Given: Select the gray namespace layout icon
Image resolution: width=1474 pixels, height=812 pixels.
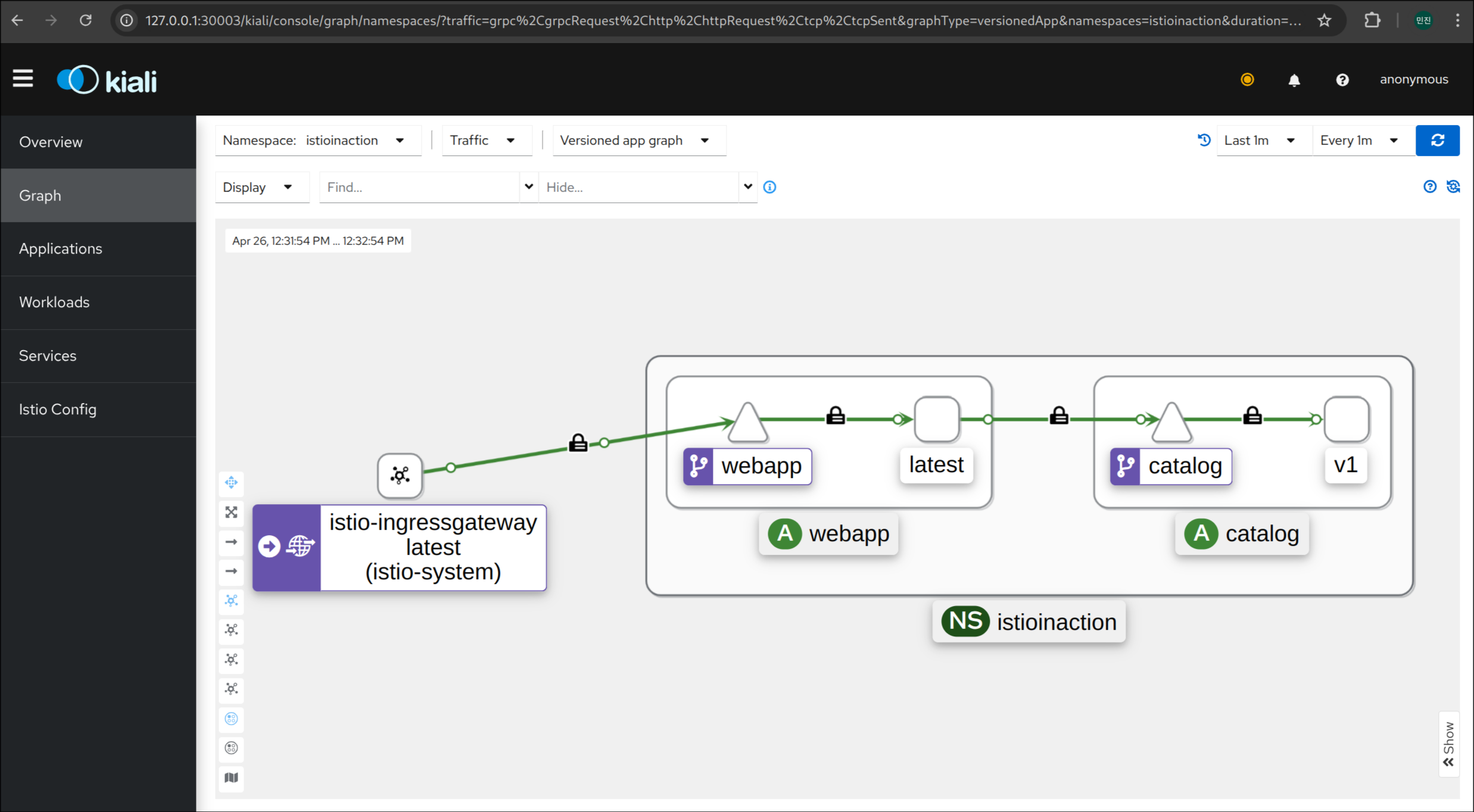Looking at the screenshot, I should pos(231,748).
